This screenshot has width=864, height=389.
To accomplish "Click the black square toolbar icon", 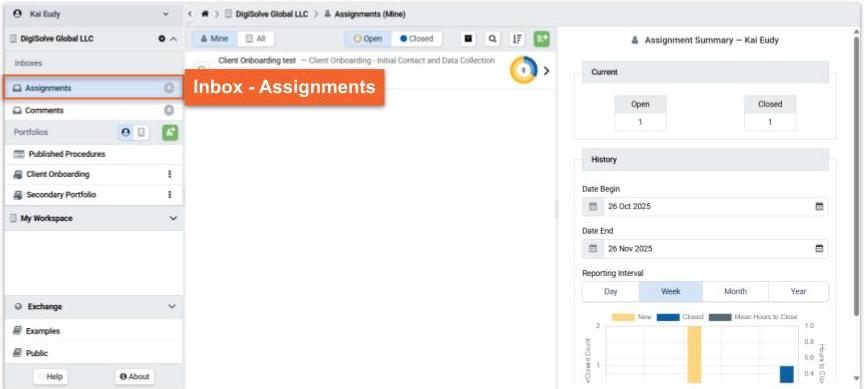I will pyautogui.click(x=468, y=39).
